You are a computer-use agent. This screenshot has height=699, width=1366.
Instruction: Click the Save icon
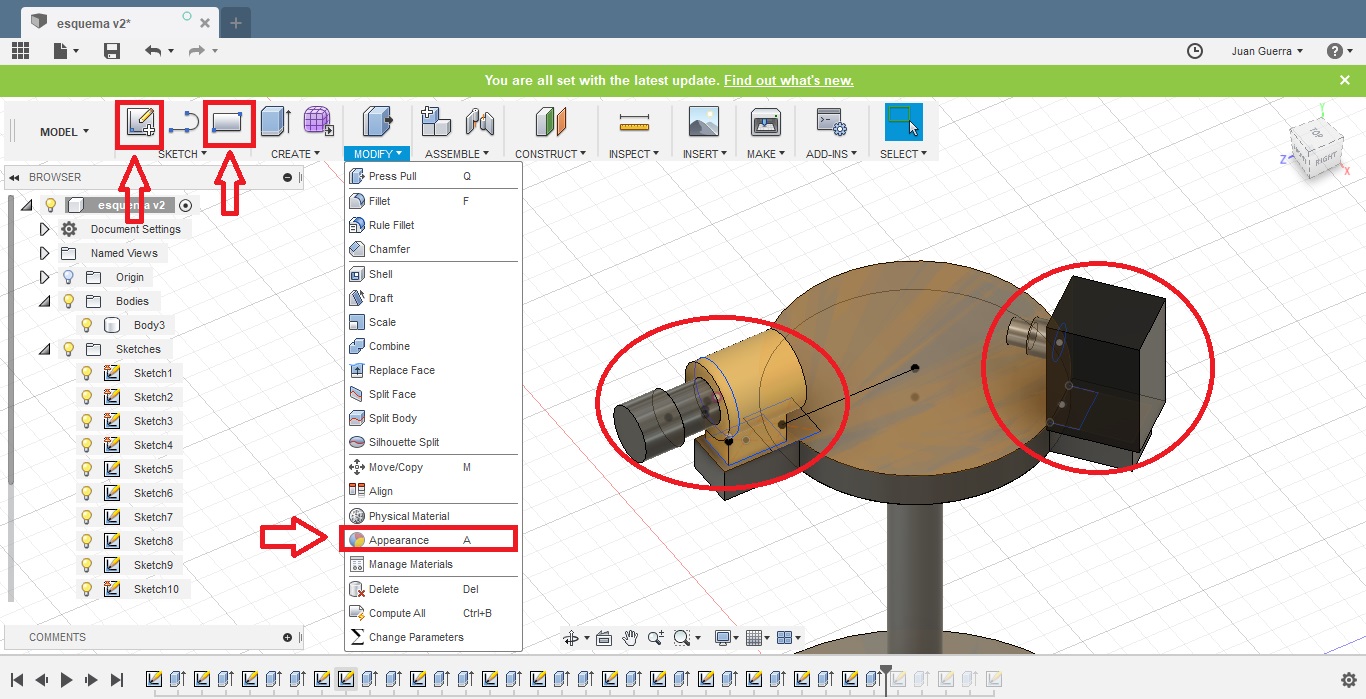click(x=112, y=51)
